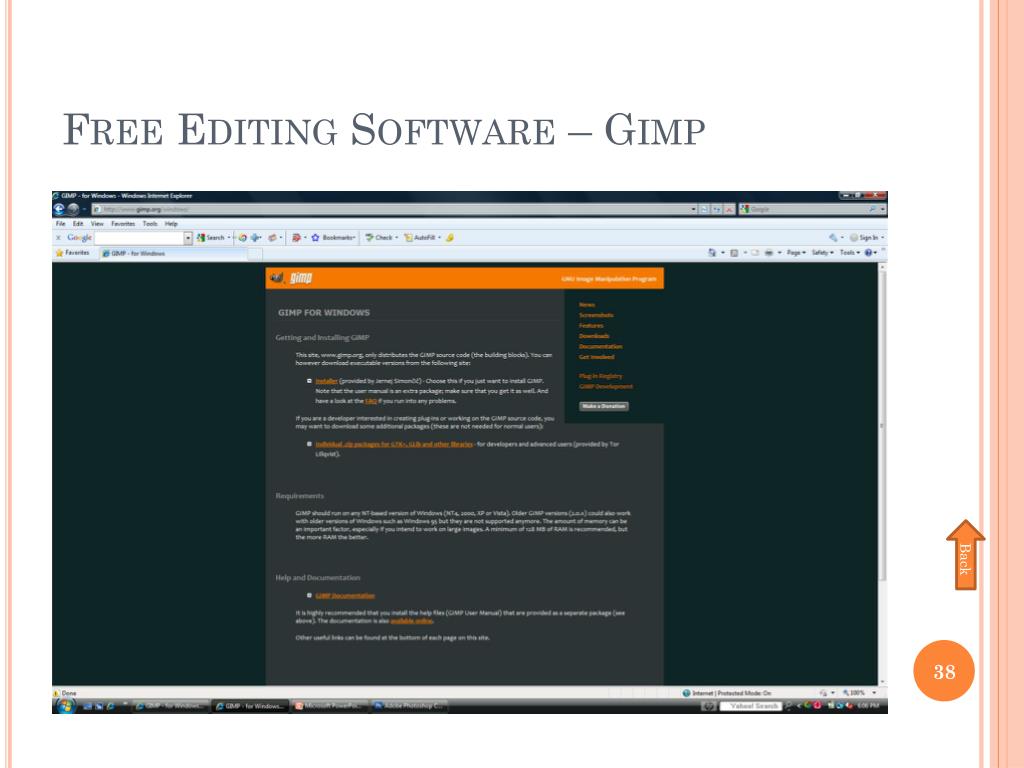Click the address bar with gimp.org URL
Viewport: 1024px width, 768px height.
pyautogui.click(x=392, y=209)
